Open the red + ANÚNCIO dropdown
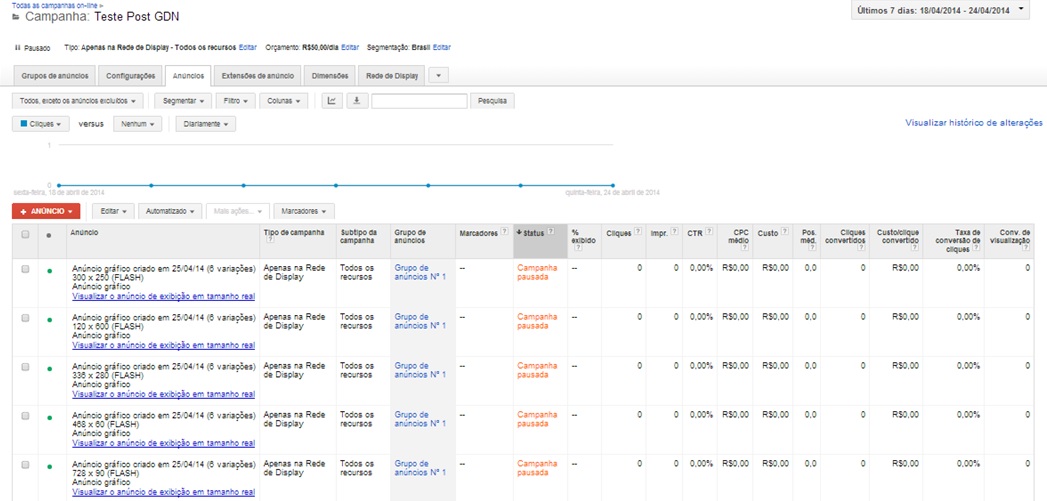Screen dimensions: 1047x501 [46, 211]
